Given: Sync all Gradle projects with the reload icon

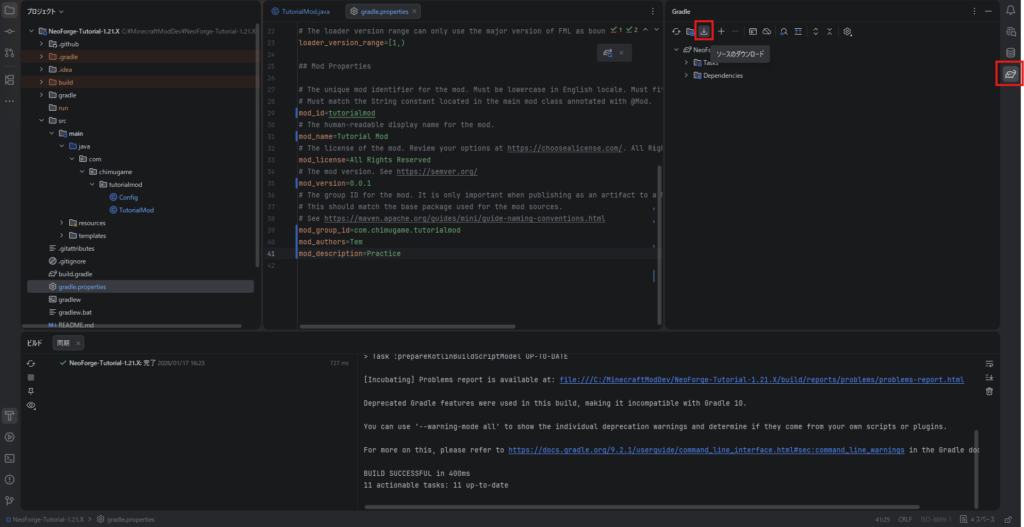Looking at the screenshot, I should (x=676, y=32).
